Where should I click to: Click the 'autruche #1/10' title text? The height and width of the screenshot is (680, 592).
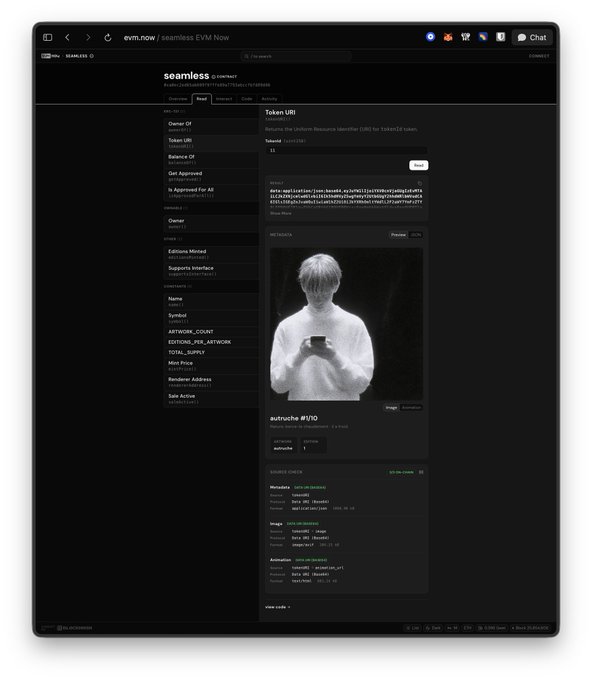click(x=294, y=418)
